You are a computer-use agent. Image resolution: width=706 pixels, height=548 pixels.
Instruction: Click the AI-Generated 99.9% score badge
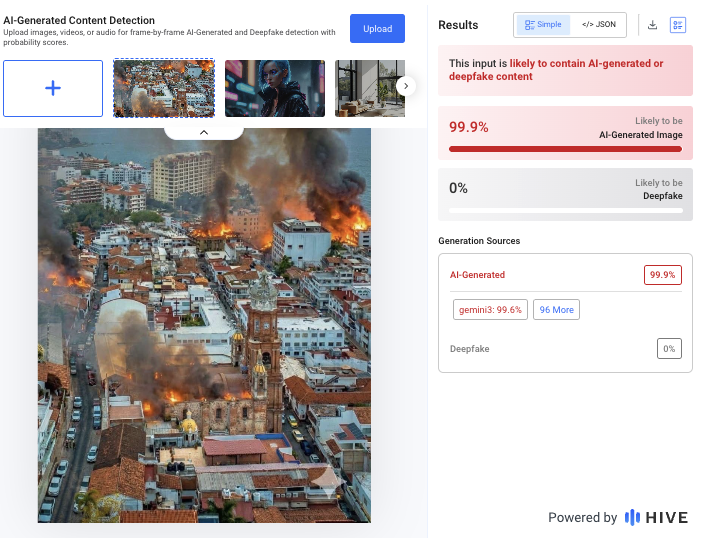(x=662, y=275)
